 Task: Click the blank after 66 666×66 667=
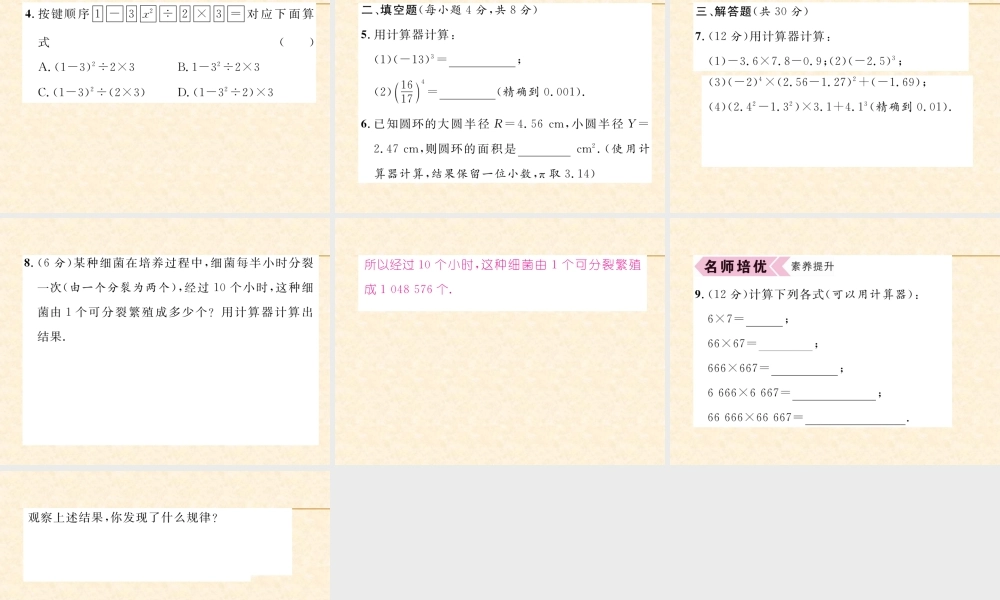pos(855,418)
